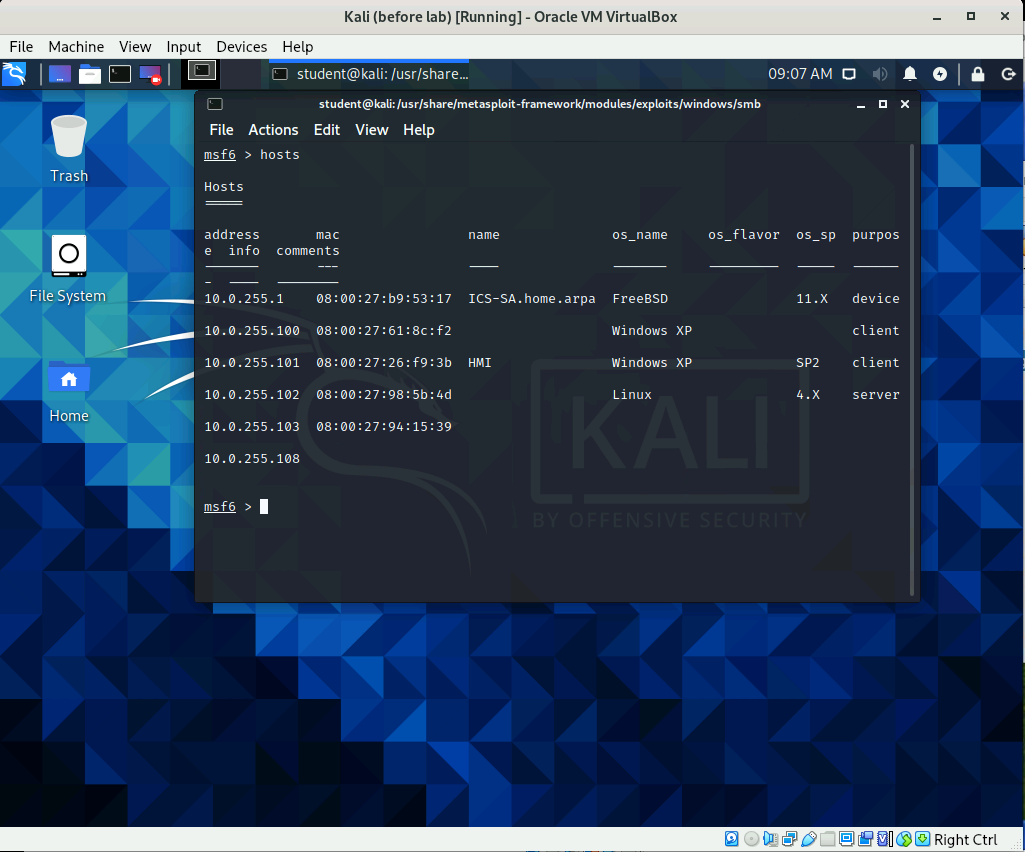The image size is (1025, 852).
Task: Click the log out panel icon
Action: pos(1009,74)
